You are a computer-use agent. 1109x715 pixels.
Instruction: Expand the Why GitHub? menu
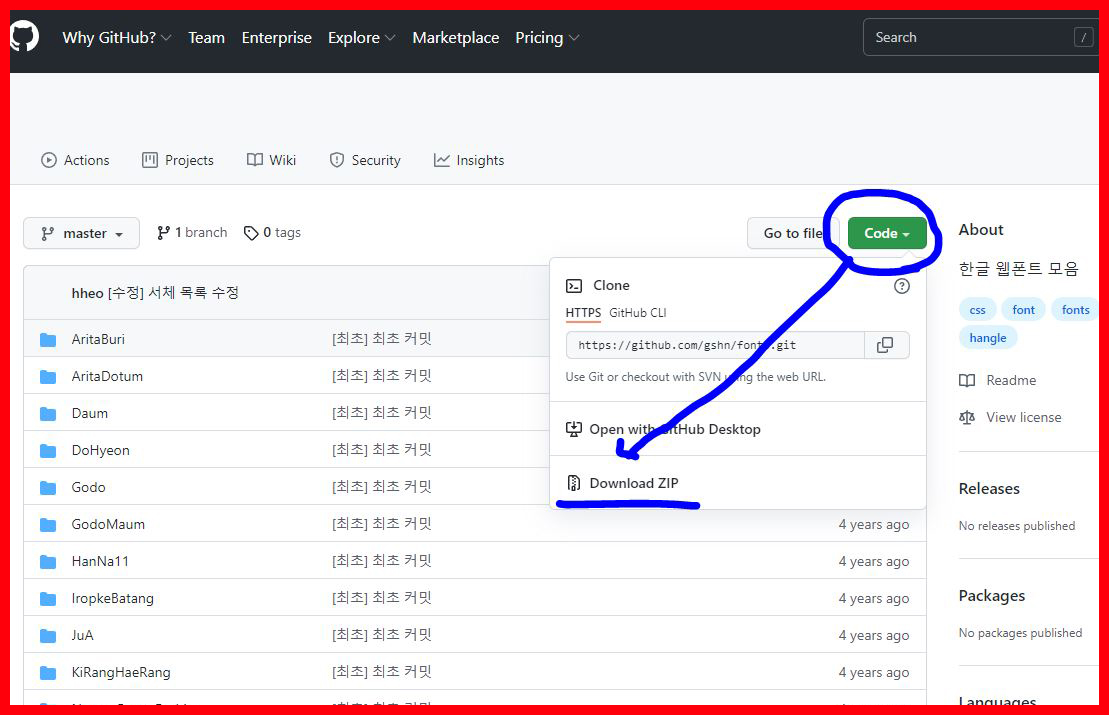(117, 37)
